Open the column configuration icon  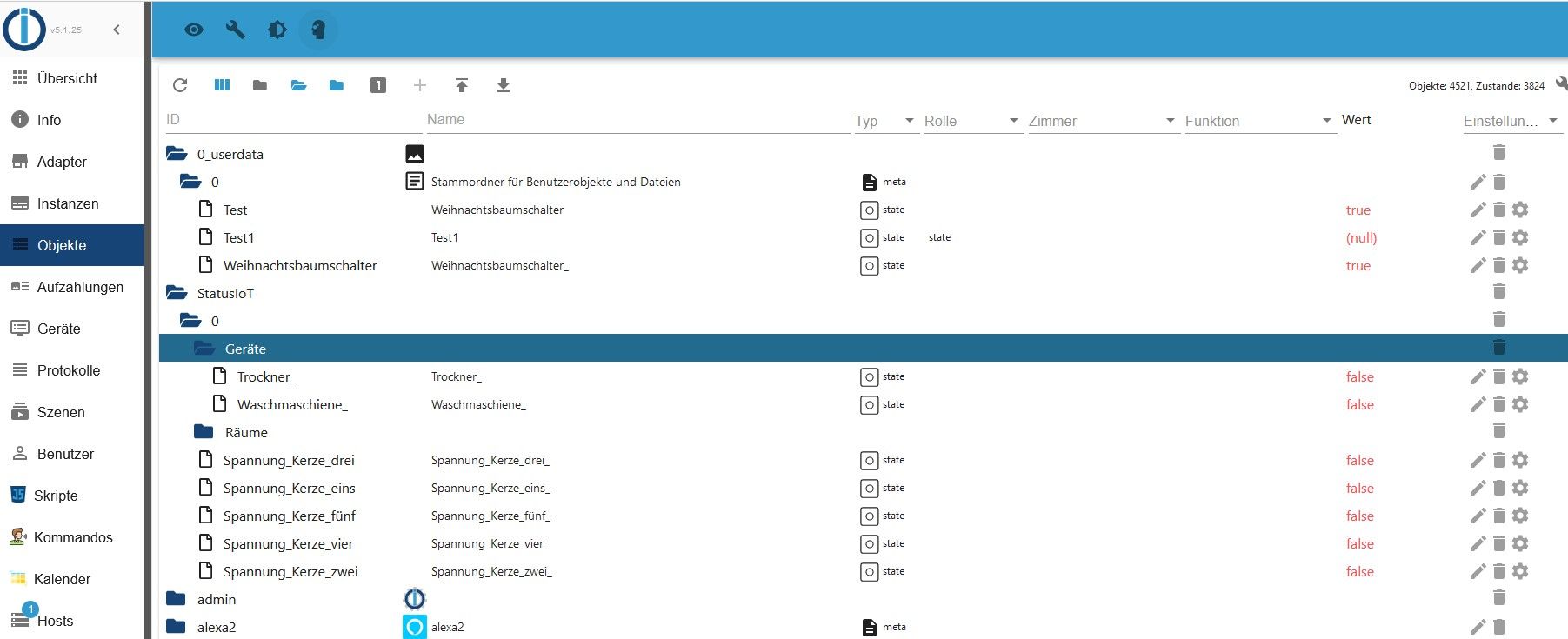point(222,85)
